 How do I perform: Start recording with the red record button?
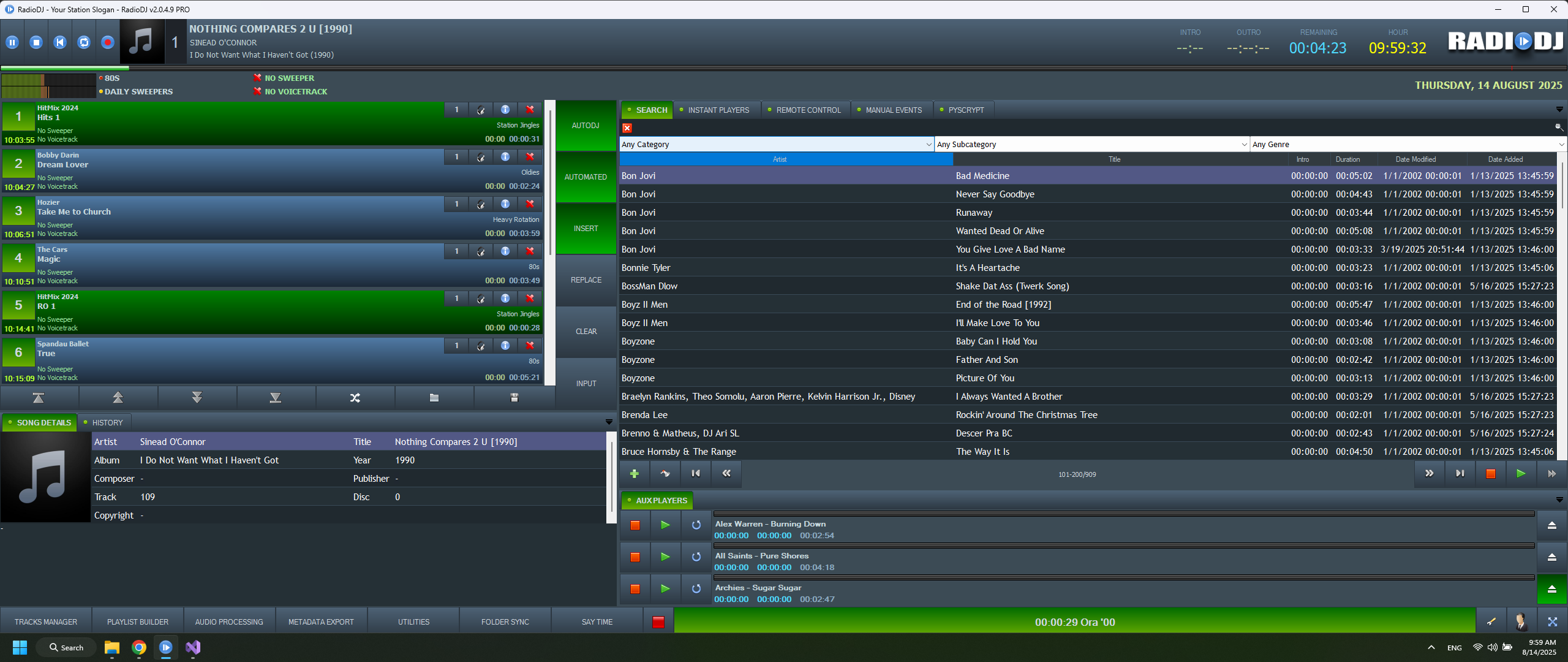coord(107,41)
